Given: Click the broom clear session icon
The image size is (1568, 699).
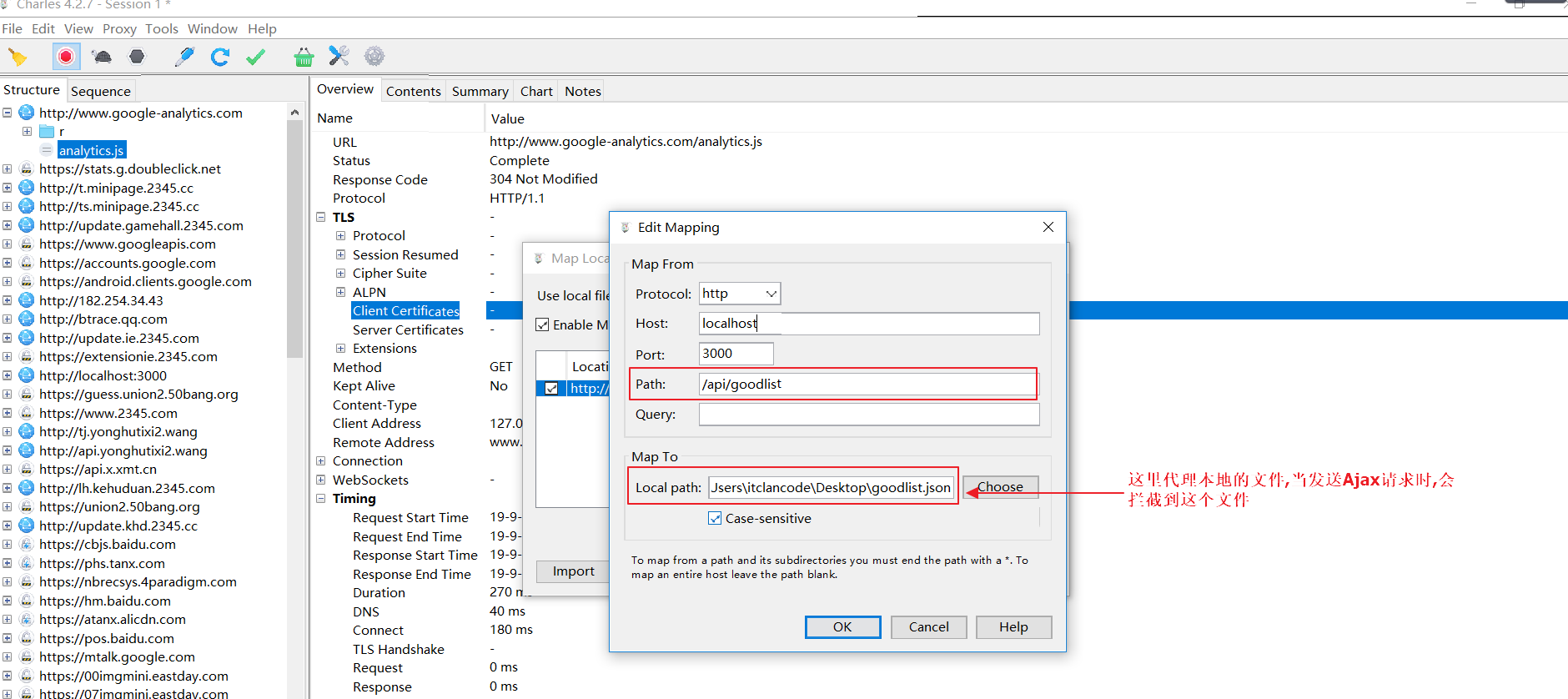Looking at the screenshot, I should point(18,57).
